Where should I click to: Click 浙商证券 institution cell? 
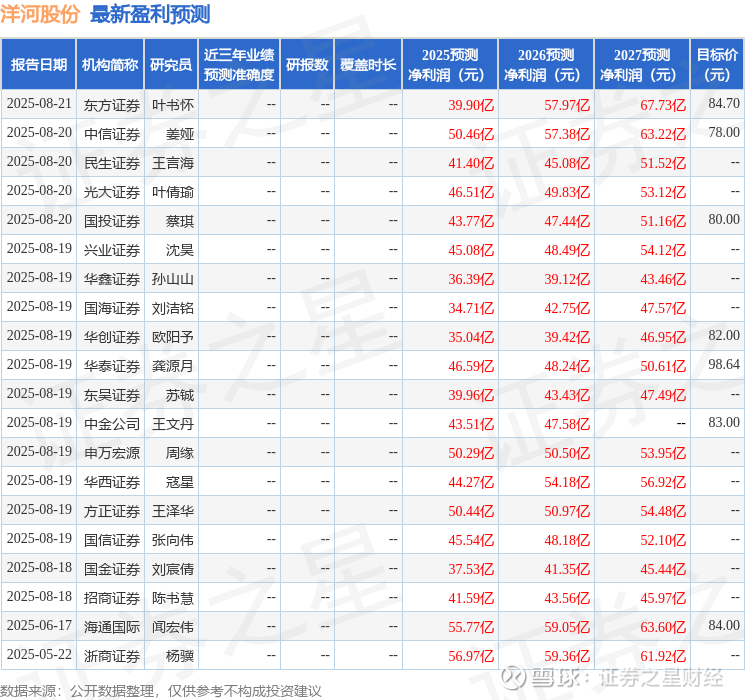(112, 656)
